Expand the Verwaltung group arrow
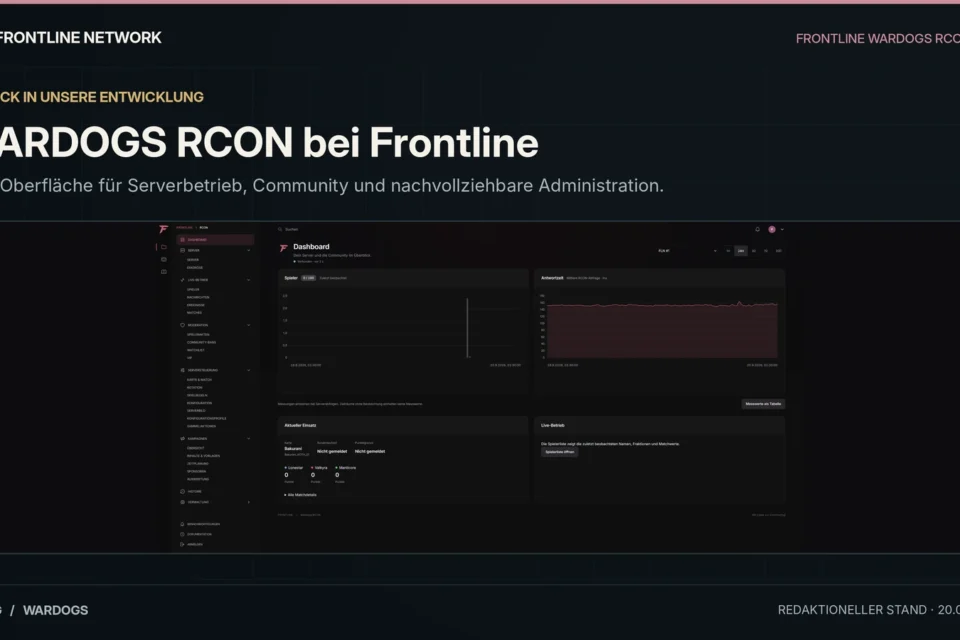 point(249,502)
